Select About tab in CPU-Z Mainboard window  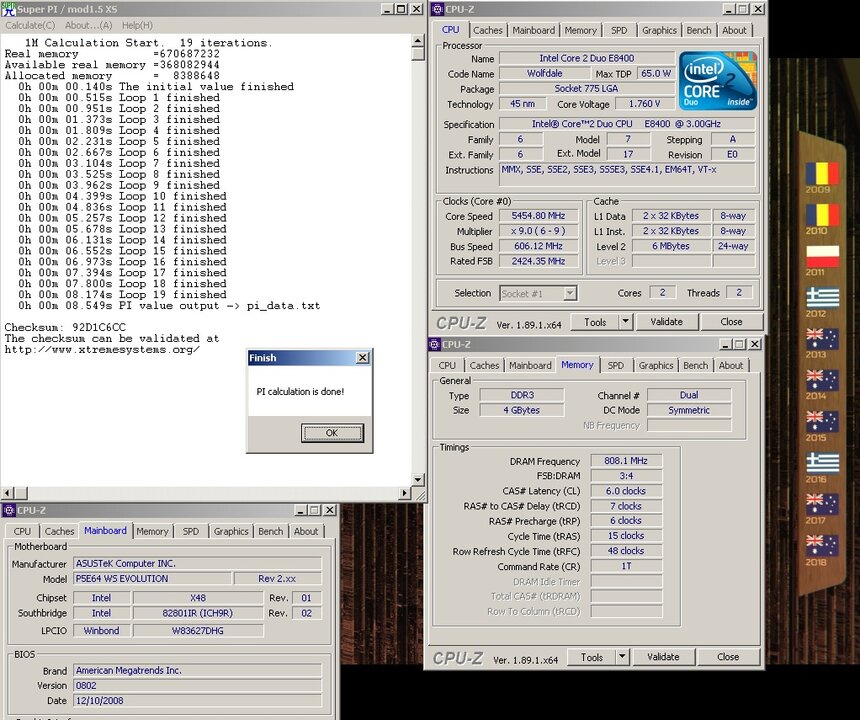(306, 531)
